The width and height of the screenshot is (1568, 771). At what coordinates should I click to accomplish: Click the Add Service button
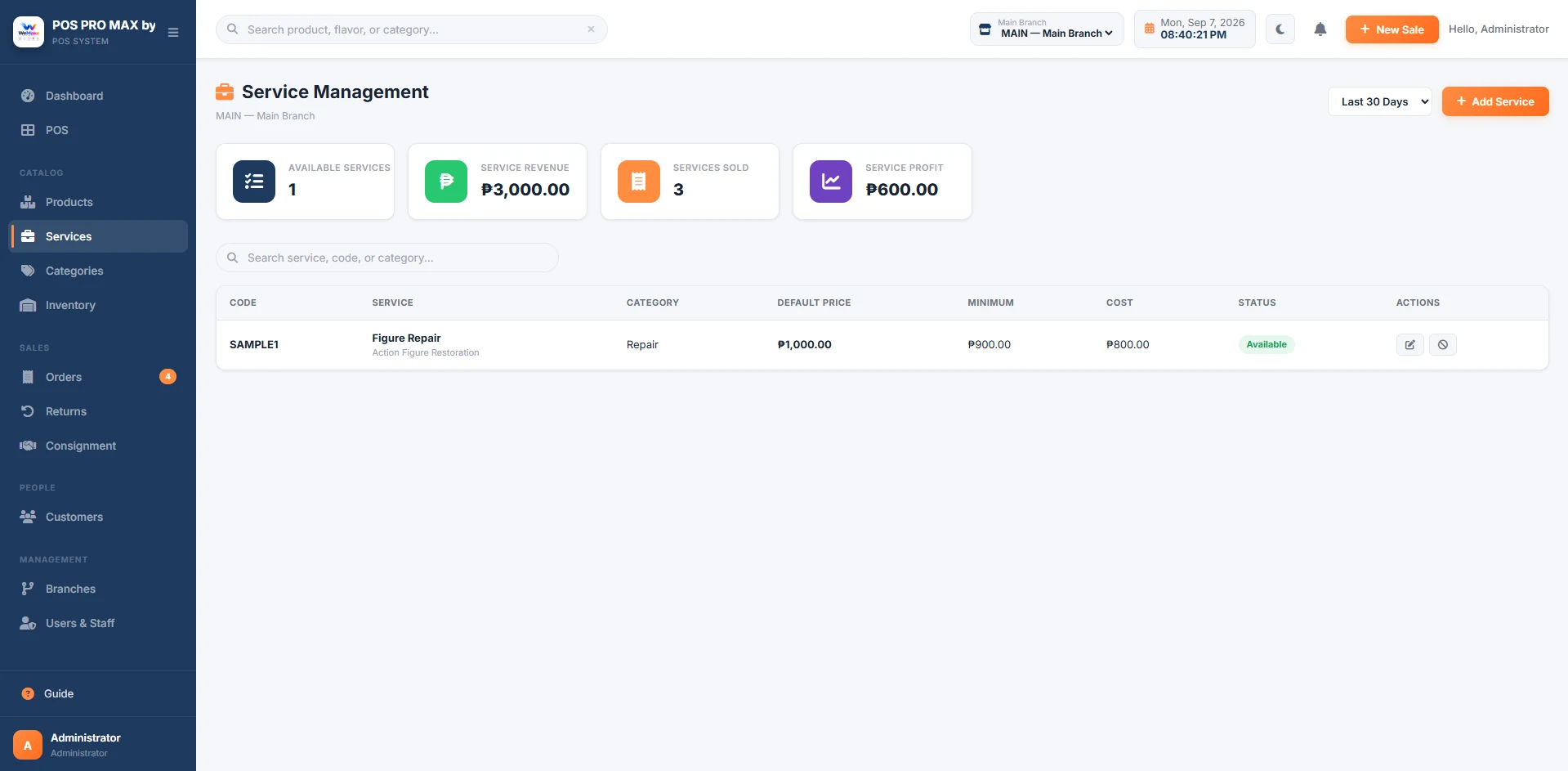pyautogui.click(x=1495, y=101)
